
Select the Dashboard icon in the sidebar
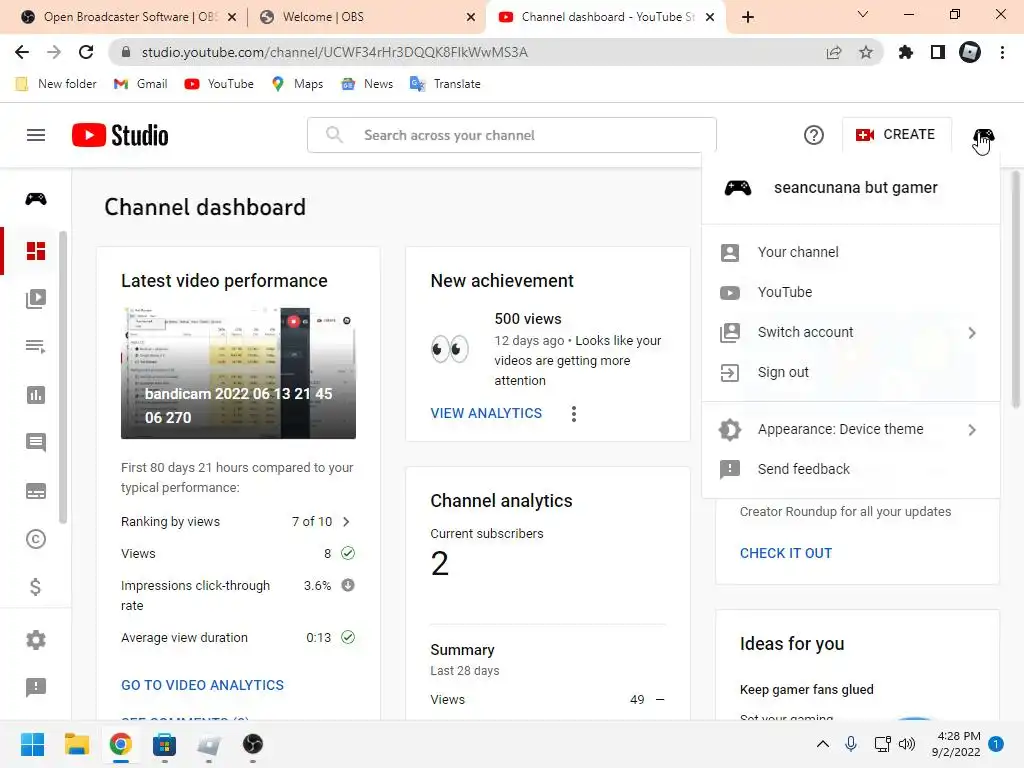[x=36, y=251]
